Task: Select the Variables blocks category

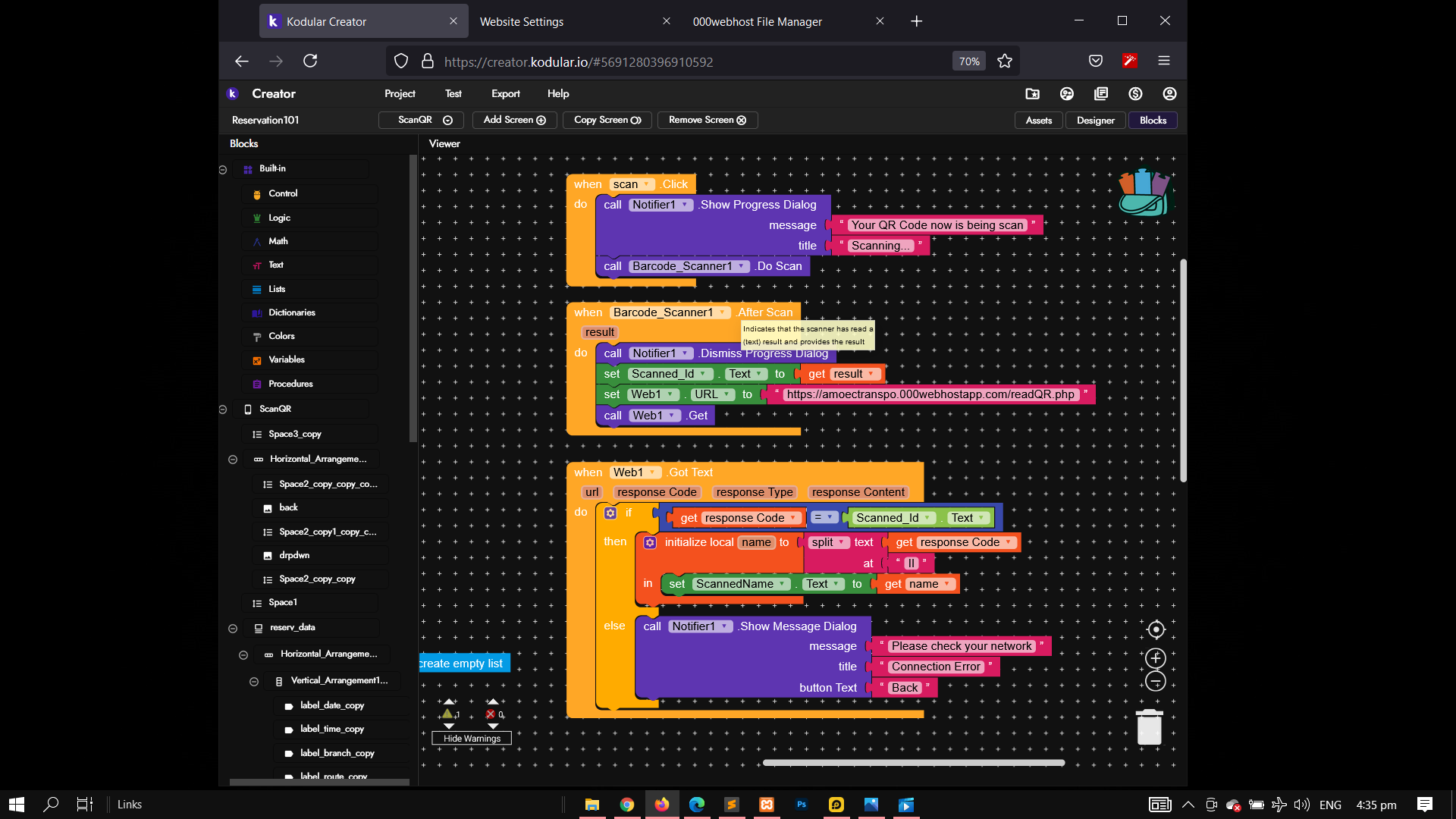Action: [x=286, y=360]
